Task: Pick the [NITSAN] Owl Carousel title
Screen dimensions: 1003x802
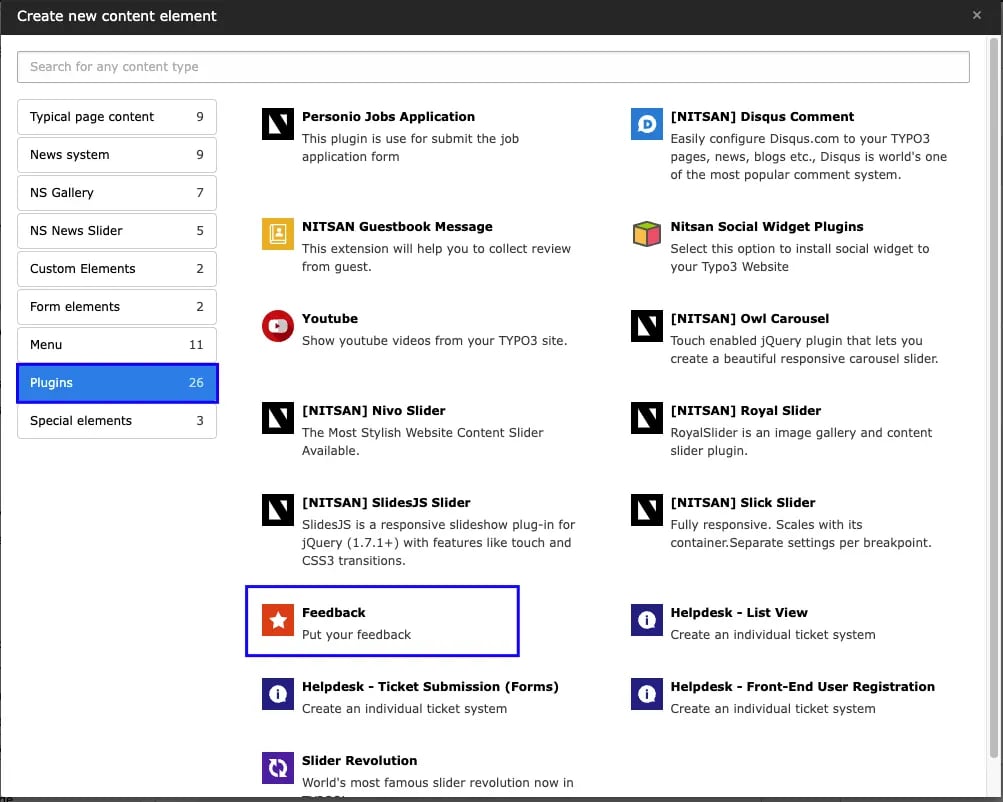Action: (750, 319)
